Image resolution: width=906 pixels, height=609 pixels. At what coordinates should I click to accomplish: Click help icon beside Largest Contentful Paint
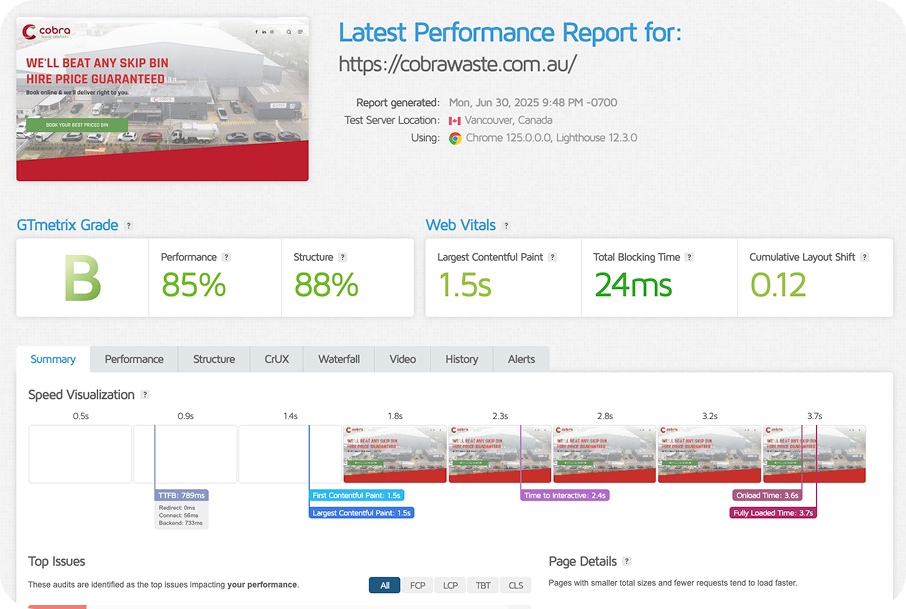[553, 257]
